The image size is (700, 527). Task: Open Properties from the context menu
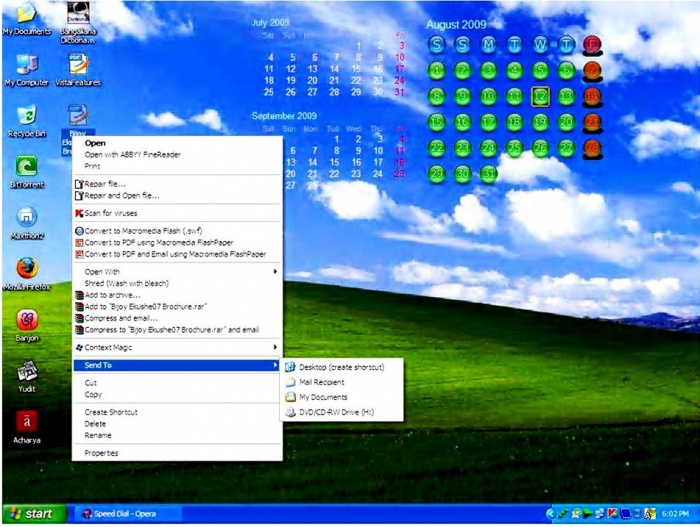177,453
